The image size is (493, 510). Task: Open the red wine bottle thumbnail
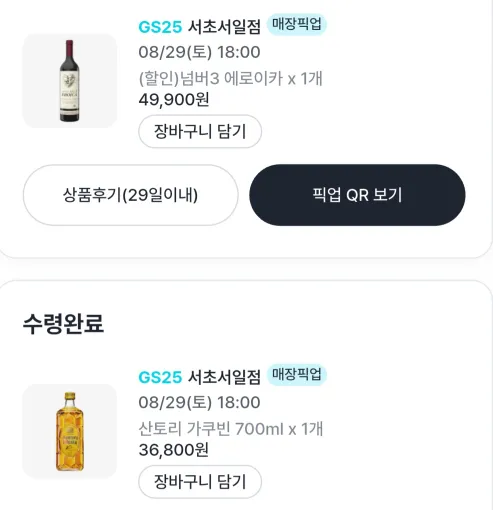click(70, 81)
